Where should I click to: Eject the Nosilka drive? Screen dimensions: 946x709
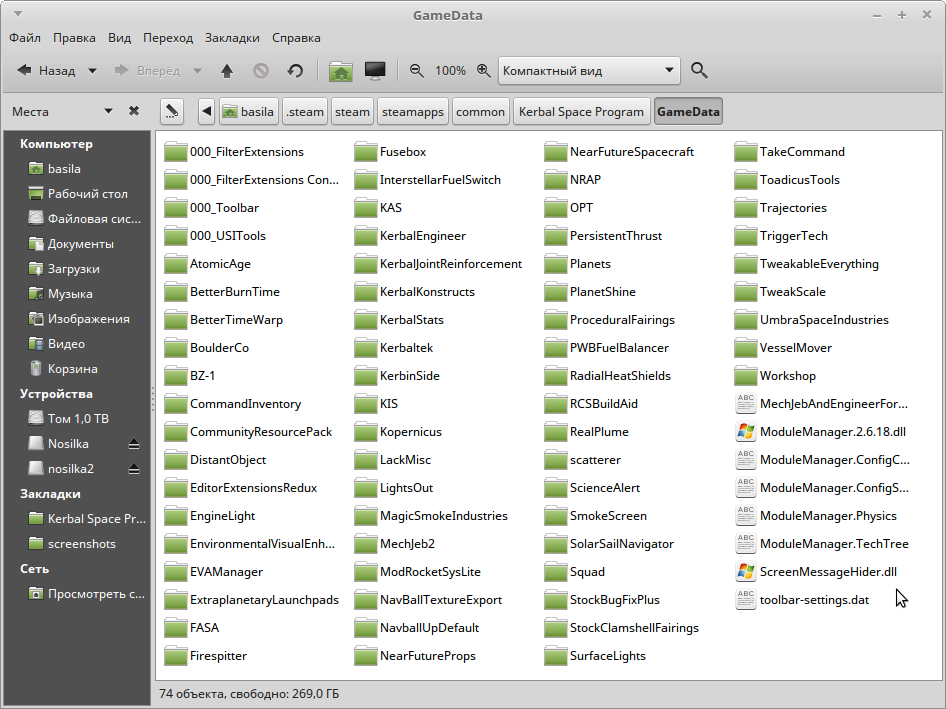pos(134,444)
